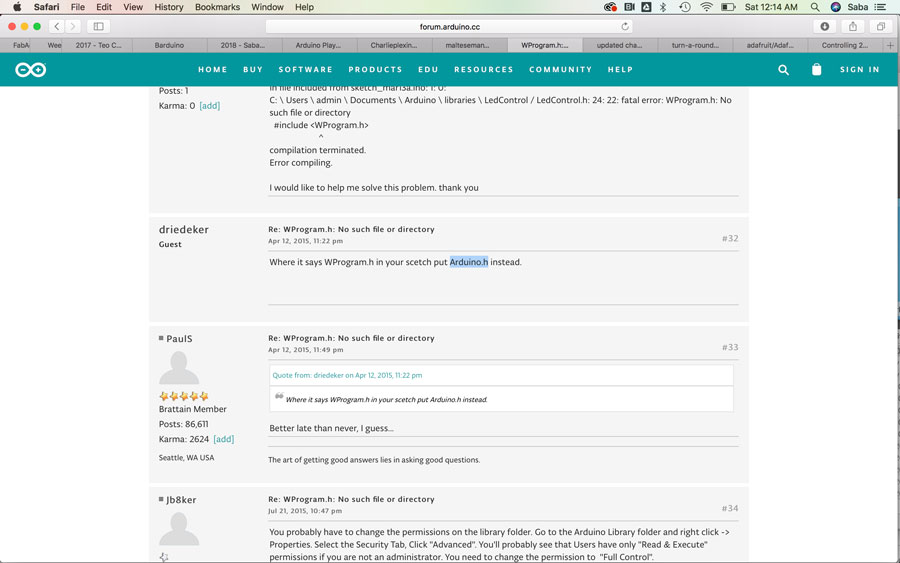Open Time Machine menu bar icon
This screenshot has width=900, height=563.
pos(685,7)
